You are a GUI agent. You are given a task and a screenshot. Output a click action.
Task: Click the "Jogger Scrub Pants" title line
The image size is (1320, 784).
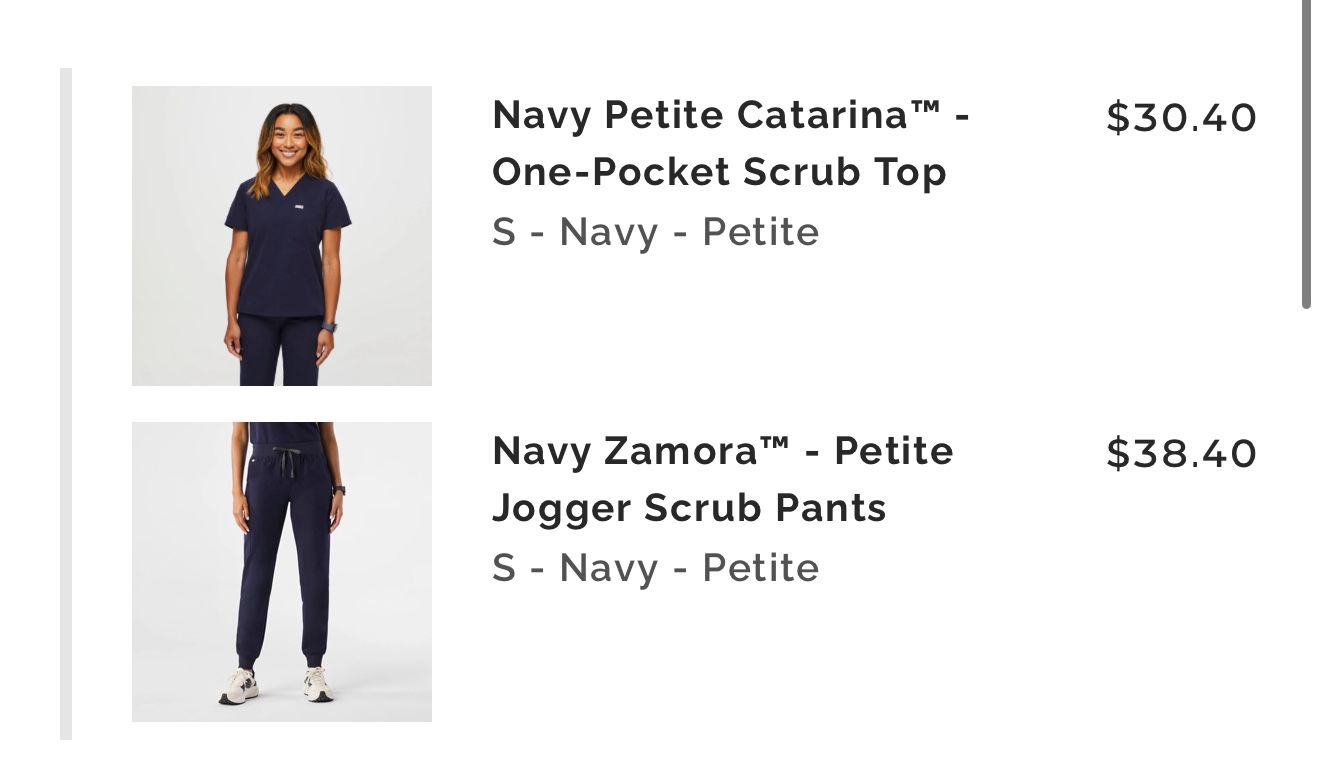[x=689, y=508]
